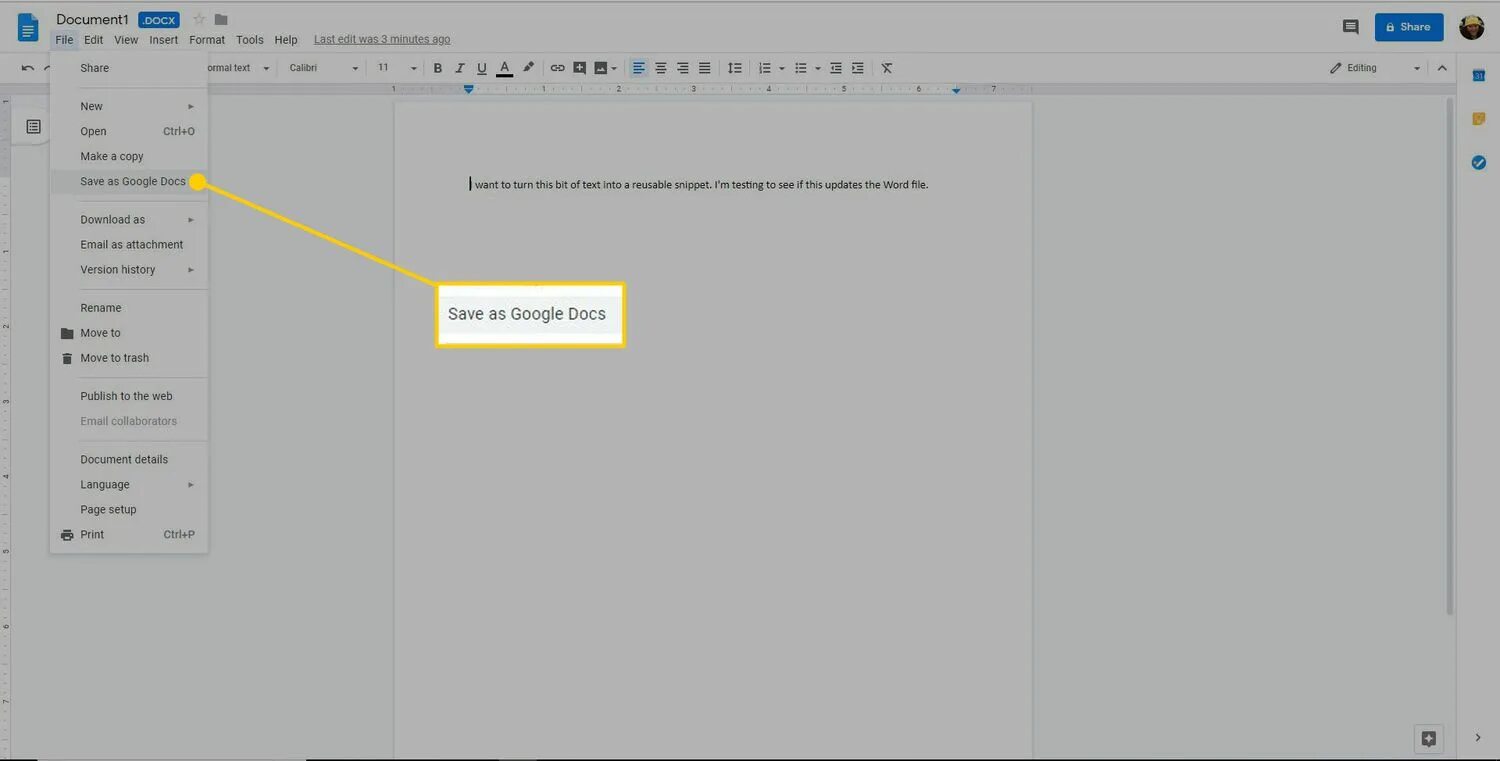Screen dimensions: 1500x761
Task: Choose Save as Google Docs
Action: point(129,181)
